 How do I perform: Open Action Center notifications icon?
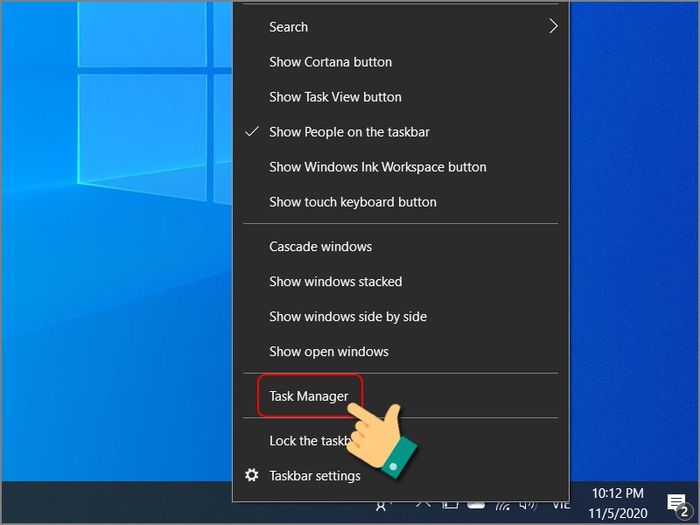point(677,504)
